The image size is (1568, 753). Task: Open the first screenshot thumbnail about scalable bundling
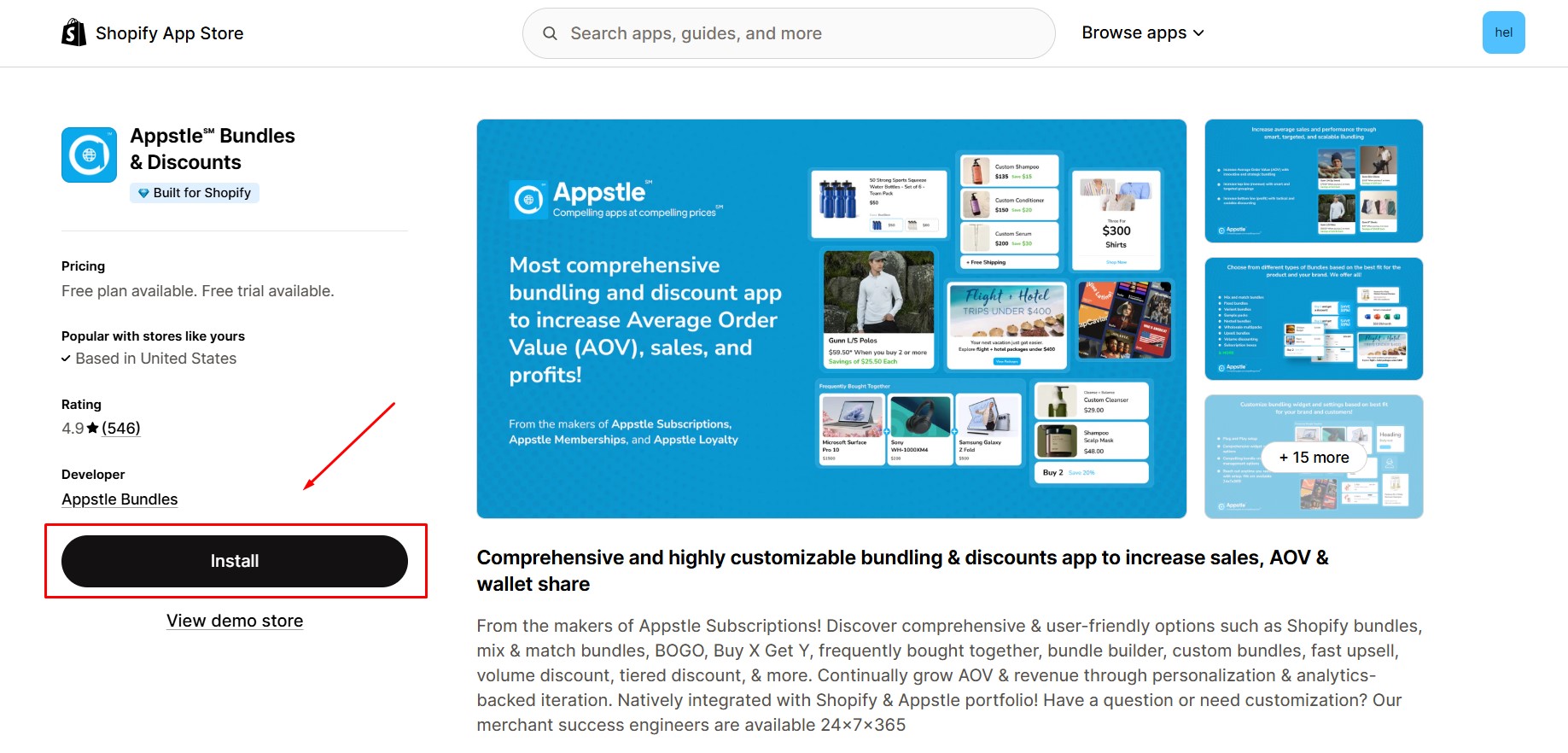point(1314,181)
